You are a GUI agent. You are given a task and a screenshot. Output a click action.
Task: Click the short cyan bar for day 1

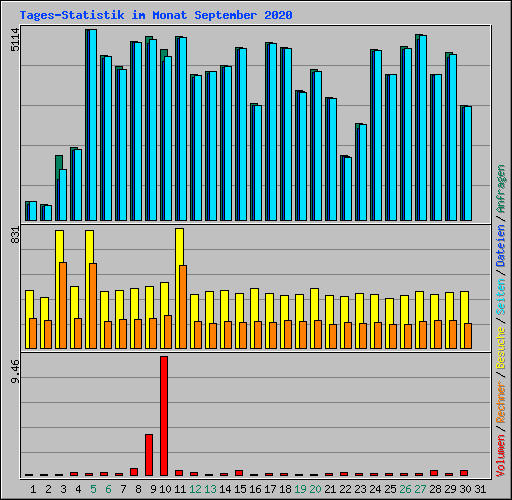pyautogui.click(x=33, y=211)
